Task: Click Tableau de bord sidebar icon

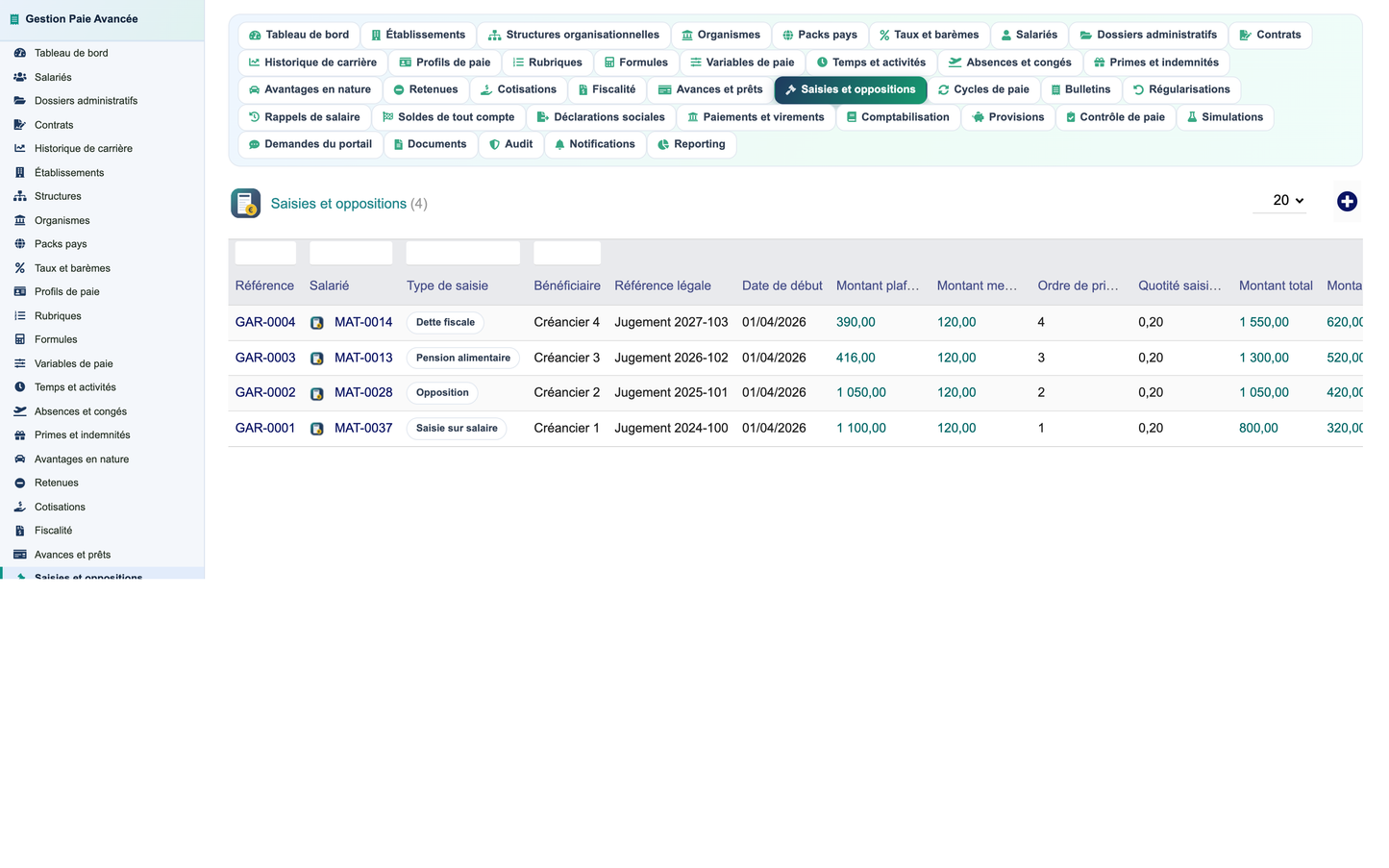Action: click(19, 53)
